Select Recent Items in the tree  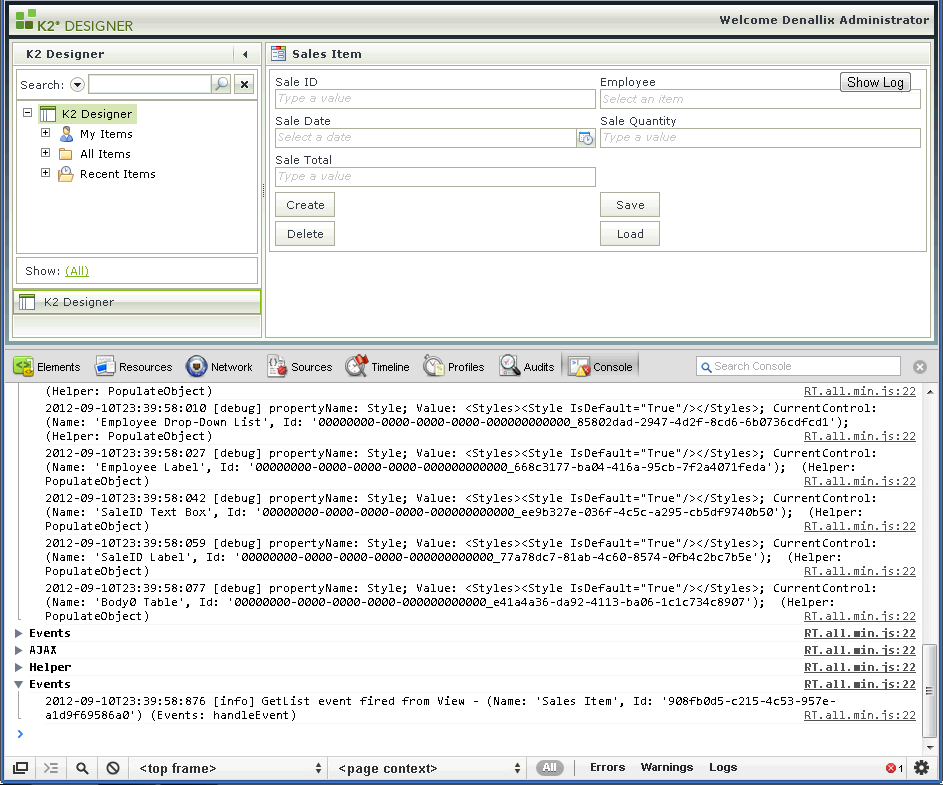click(x=118, y=174)
